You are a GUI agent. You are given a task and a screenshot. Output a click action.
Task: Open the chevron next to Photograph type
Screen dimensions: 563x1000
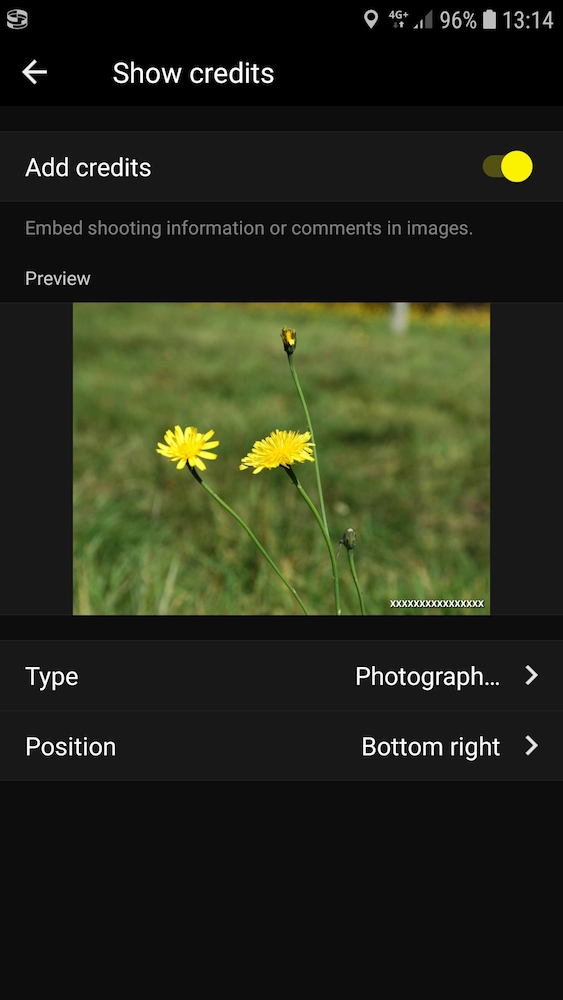[531, 675]
